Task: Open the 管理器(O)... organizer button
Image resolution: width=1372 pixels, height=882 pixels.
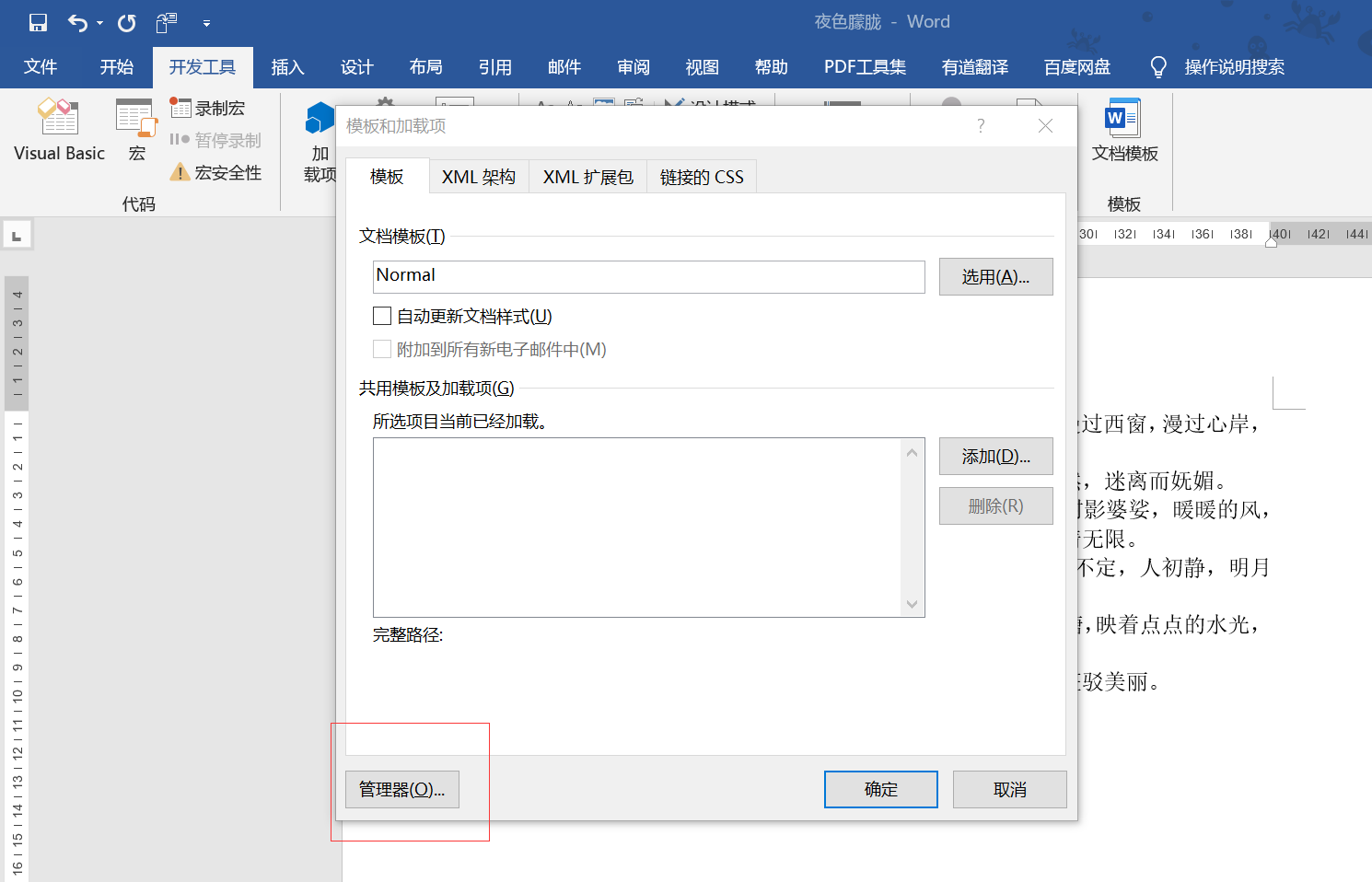Action: pyautogui.click(x=402, y=789)
